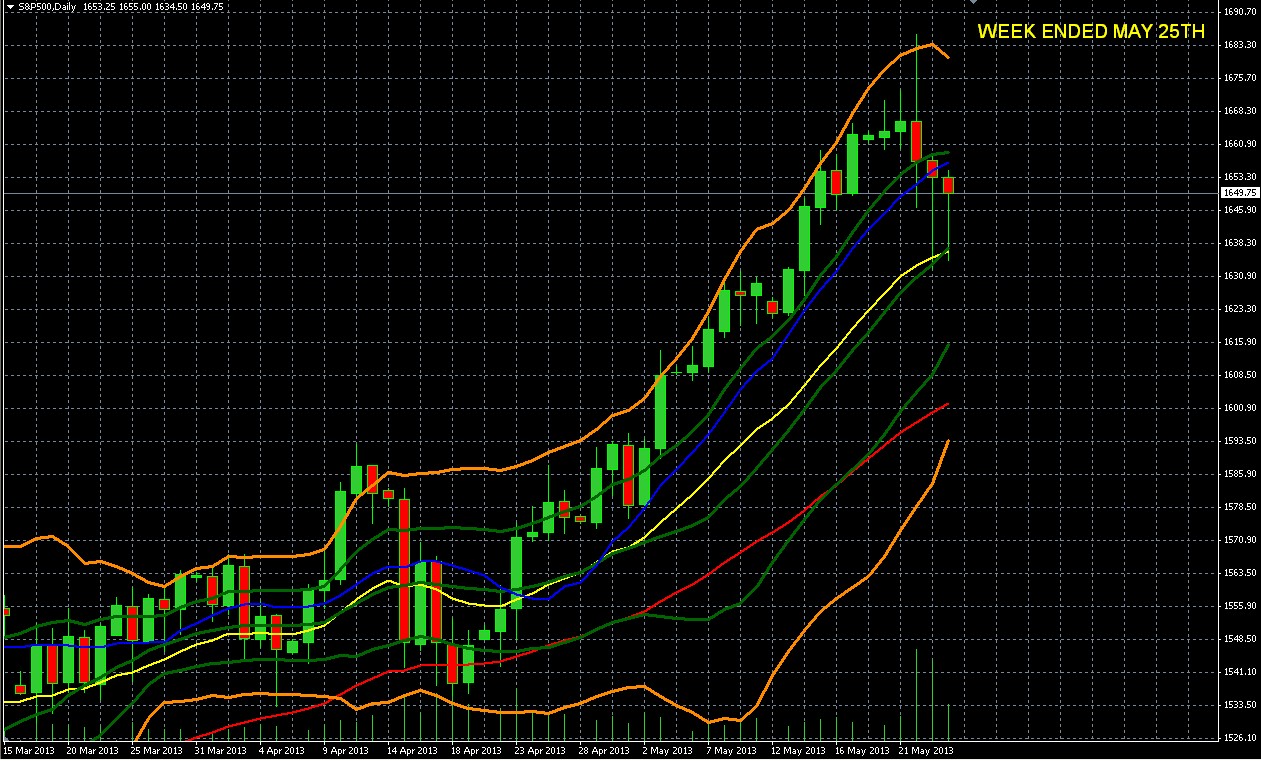
Task: Click the 1653.30 price axis label
Action: [1238, 177]
